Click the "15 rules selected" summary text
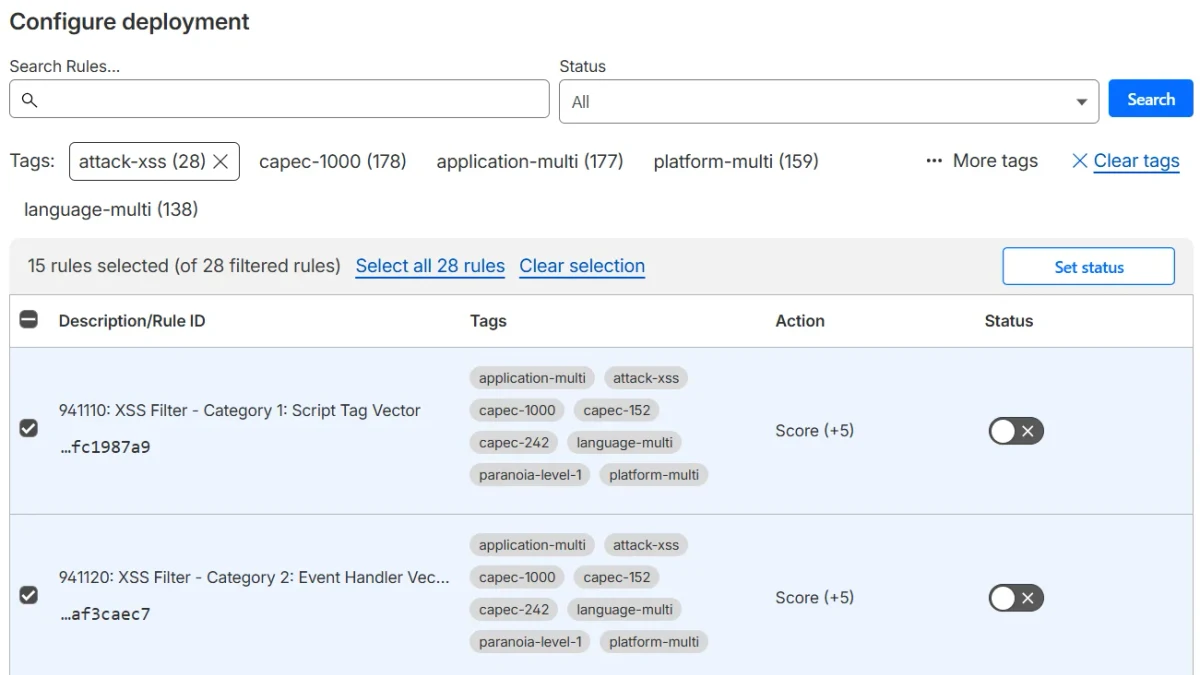Image resolution: width=1200 pixels, height=675 pixels. coord(184,266)
